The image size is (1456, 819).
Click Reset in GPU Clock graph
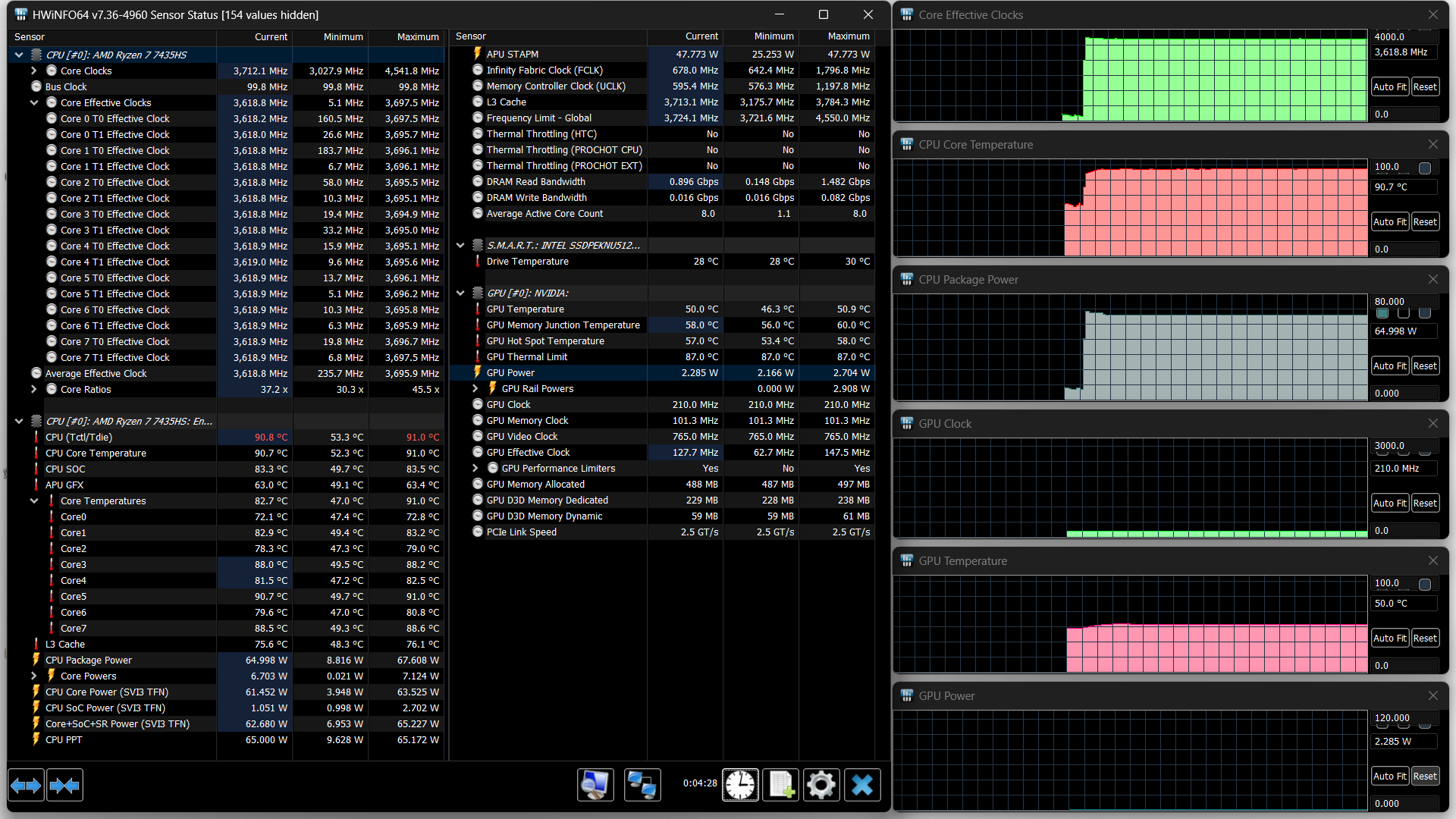click(1425, 503)
